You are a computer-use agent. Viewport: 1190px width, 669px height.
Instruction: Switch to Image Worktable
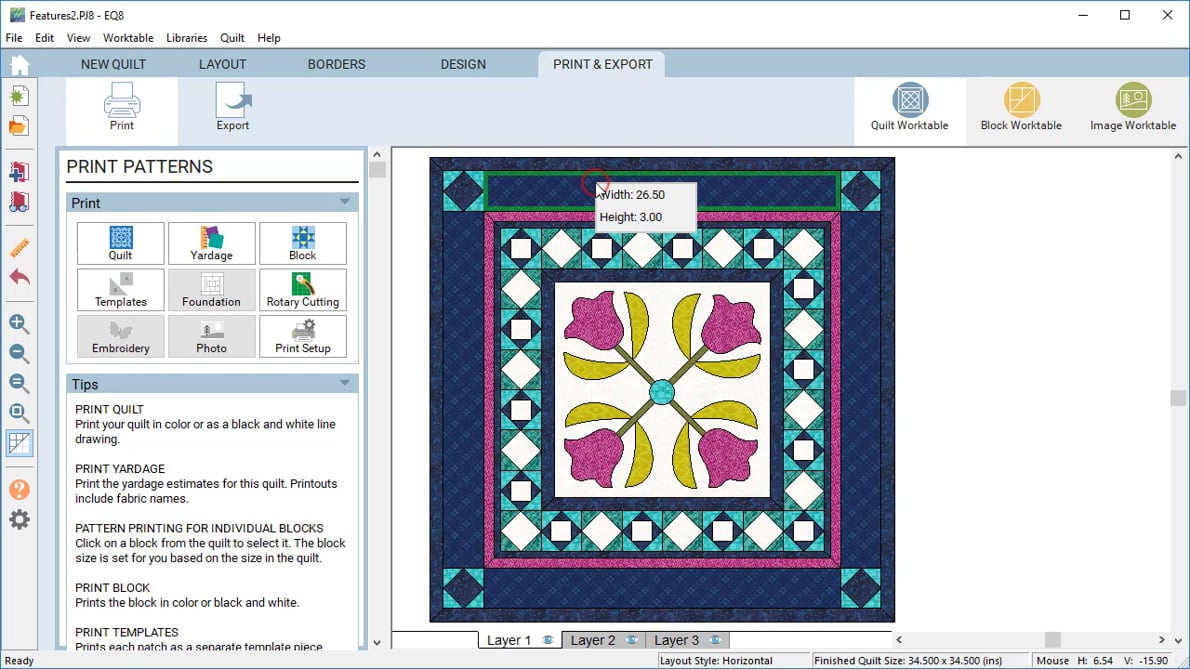pyautogui.click(x=1132, y=108)
